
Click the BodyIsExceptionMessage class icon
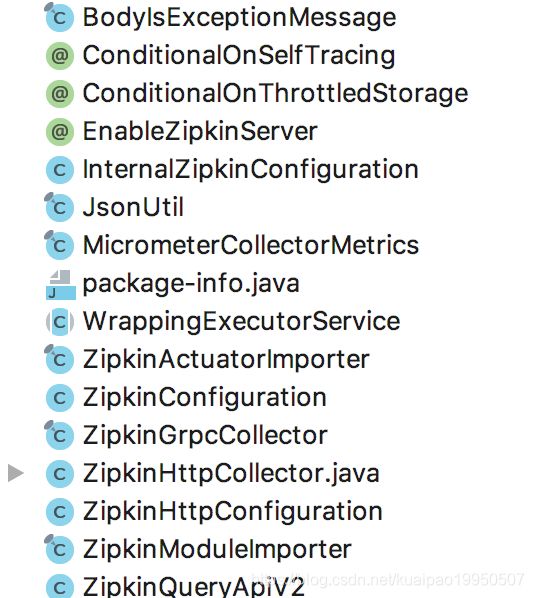coord(59,17)
